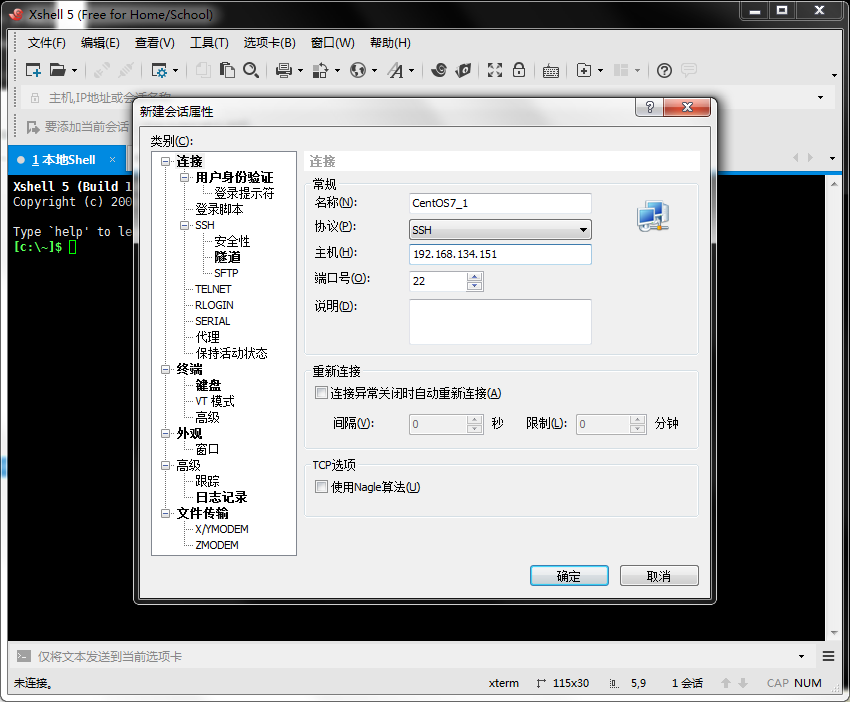Image resolution: width=850 pixels, height=702 pixels.
Task: Click the 取消 button
Action: tap(659, 576)
